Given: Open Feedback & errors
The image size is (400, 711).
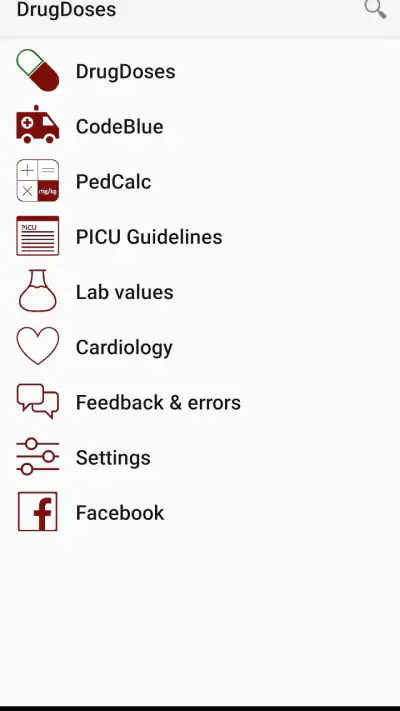Looking at the screenshot, I should click(x=158, y=403).
